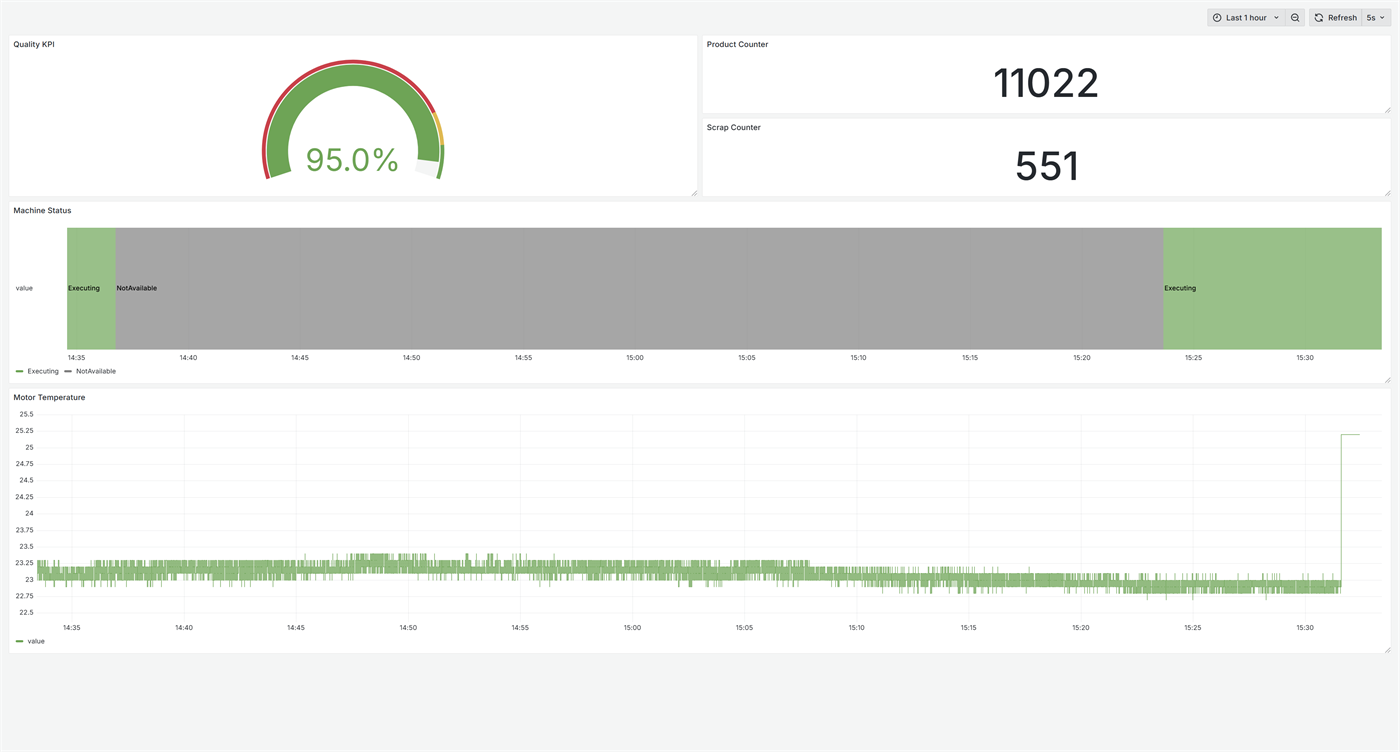The image size is (1400, 752).
Task: Click the zoom out magnifier icon
Action: coord(1295,17)
